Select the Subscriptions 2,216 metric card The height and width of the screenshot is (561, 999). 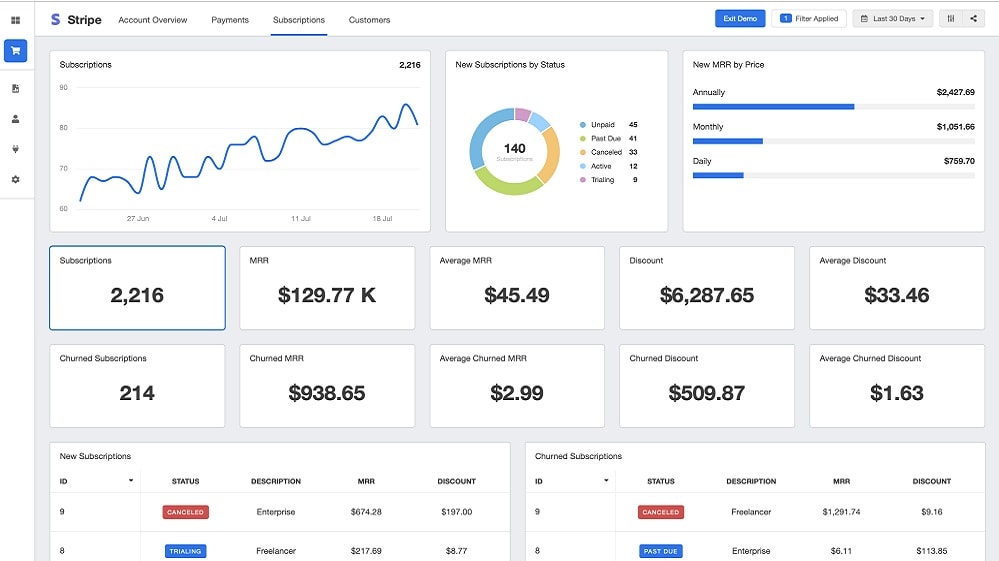pos(138,288)
